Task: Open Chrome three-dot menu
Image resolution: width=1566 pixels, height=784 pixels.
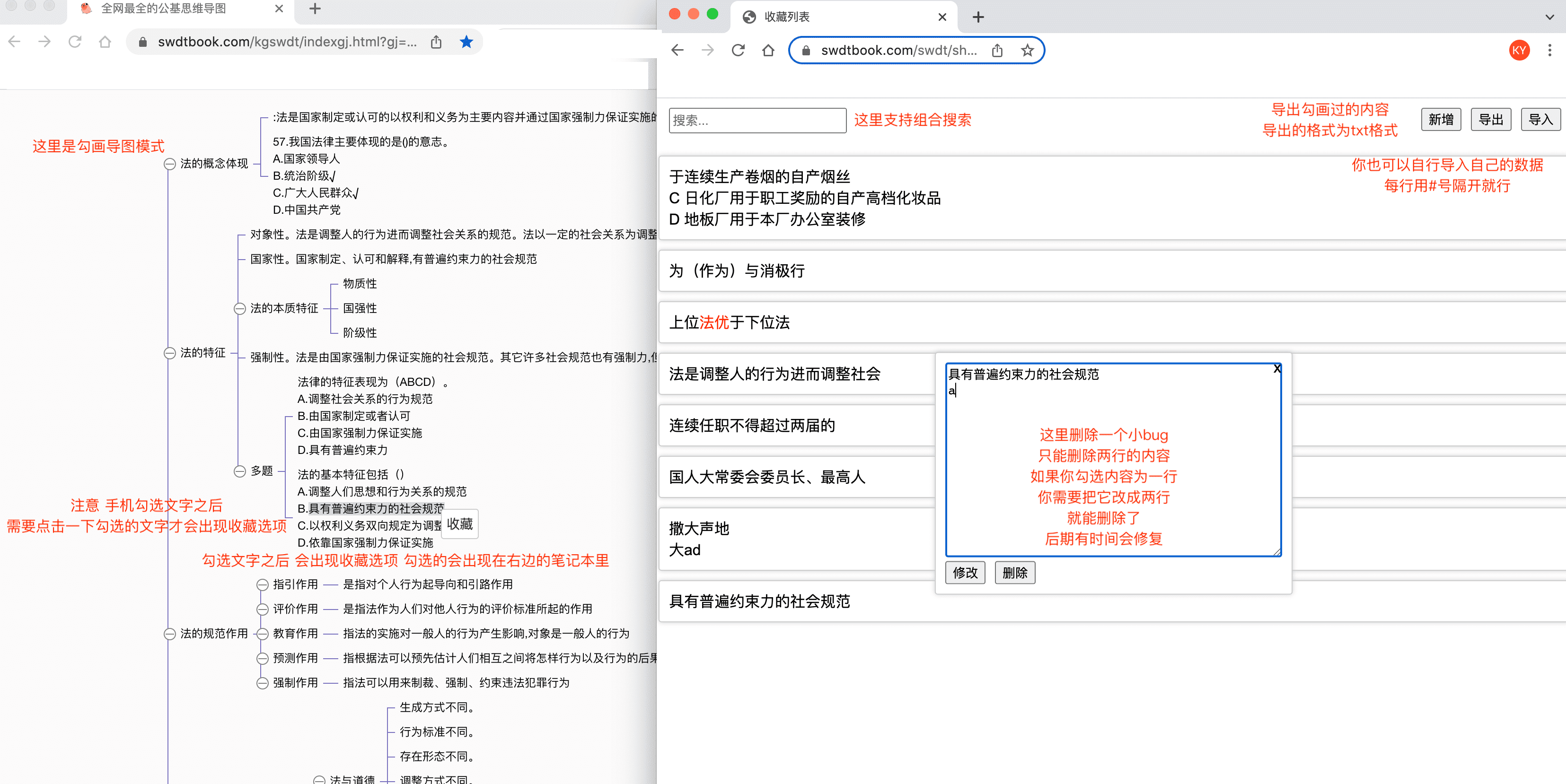Action: pos(1549,50)
